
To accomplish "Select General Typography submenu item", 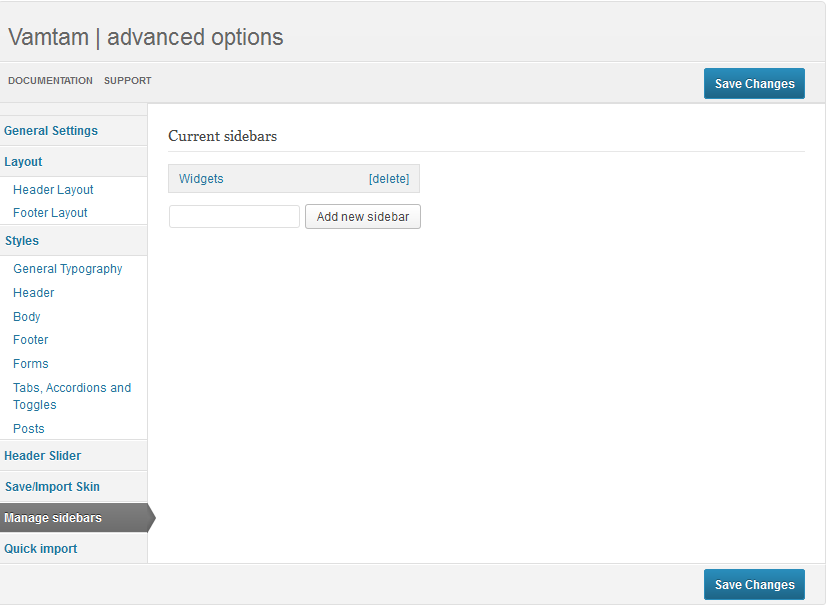I will pyautogui.click(x=68, y=269).
